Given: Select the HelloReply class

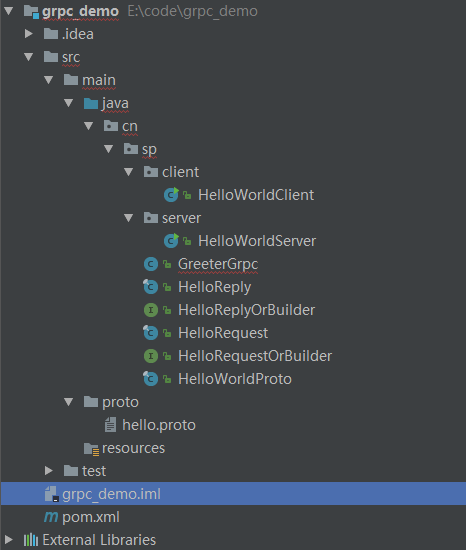Looking at the screenshot, I should point(215,287).
